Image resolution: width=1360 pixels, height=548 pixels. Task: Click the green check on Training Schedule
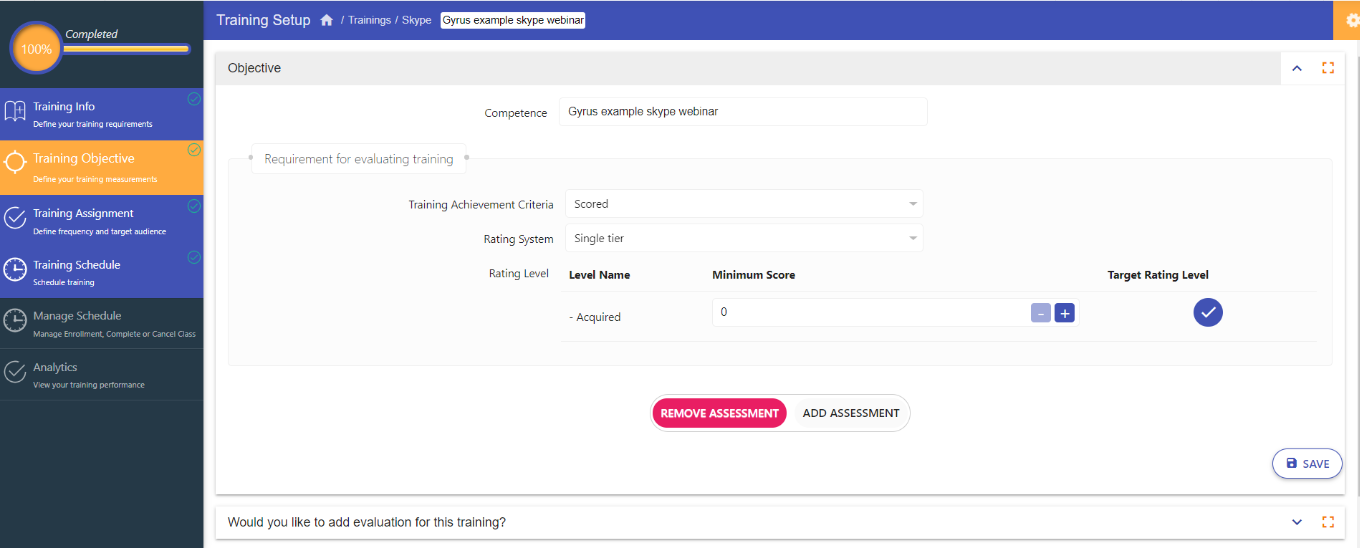(x=194, y=257)
